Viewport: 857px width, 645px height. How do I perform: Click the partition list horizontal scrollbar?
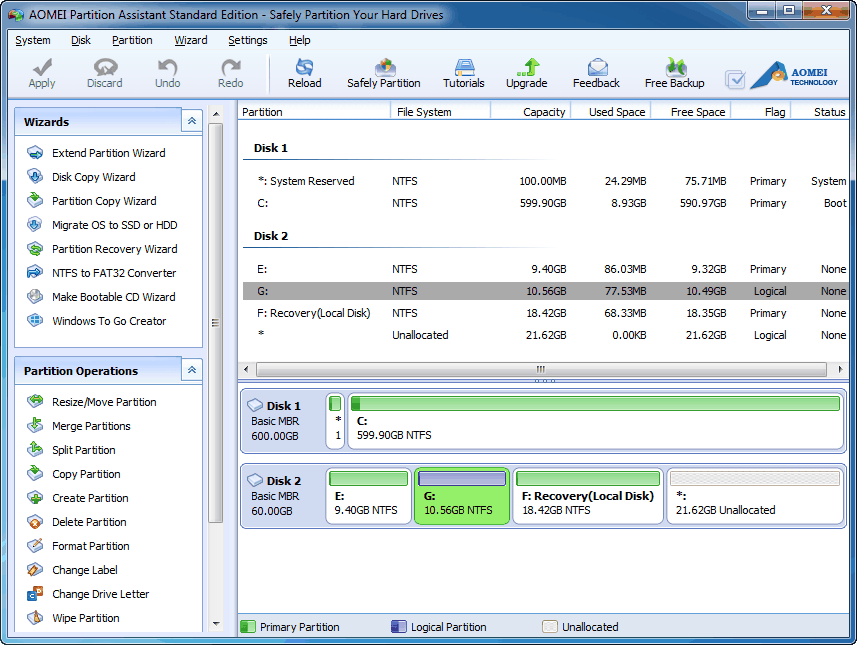tap(541, 370)
